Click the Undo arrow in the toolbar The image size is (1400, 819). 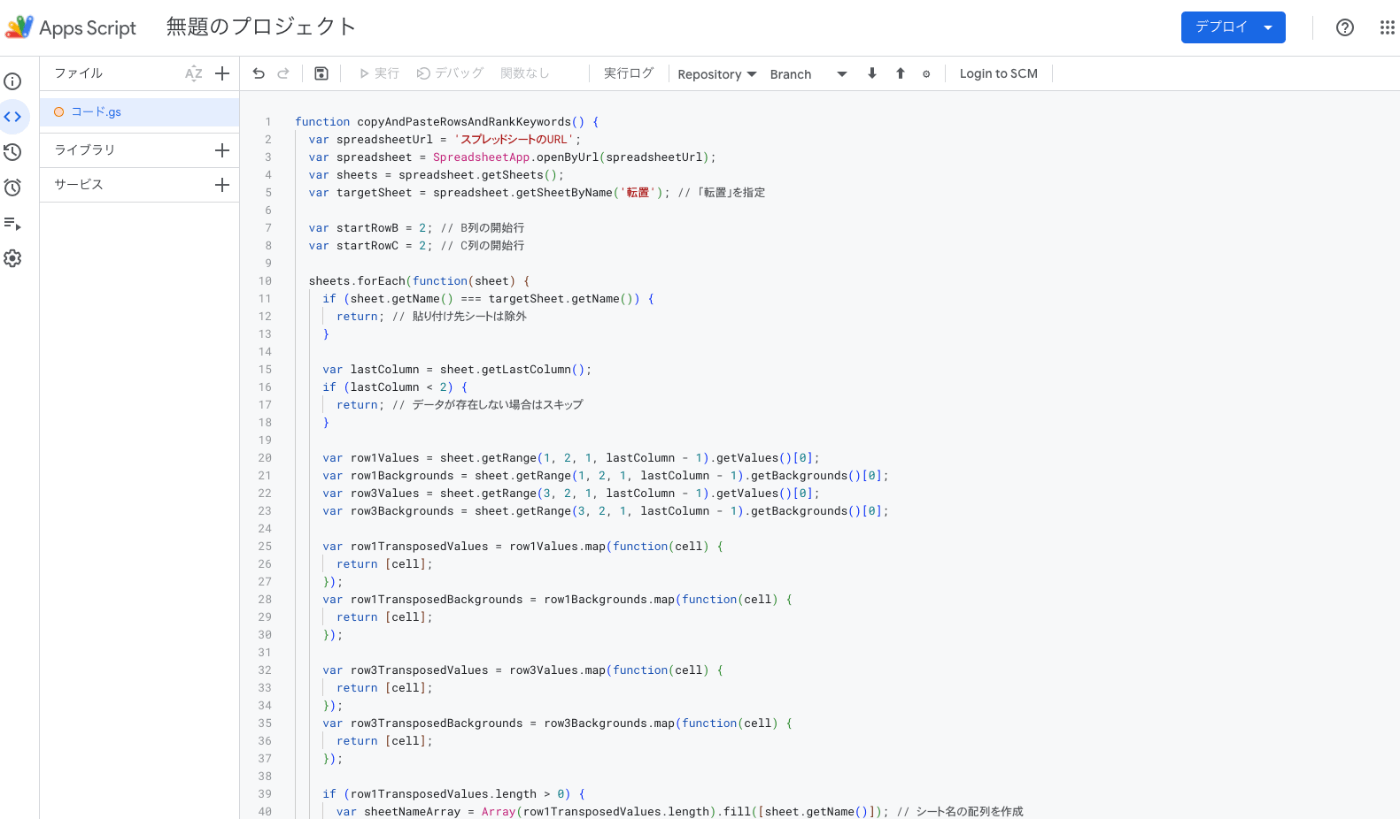coord(259,73)
